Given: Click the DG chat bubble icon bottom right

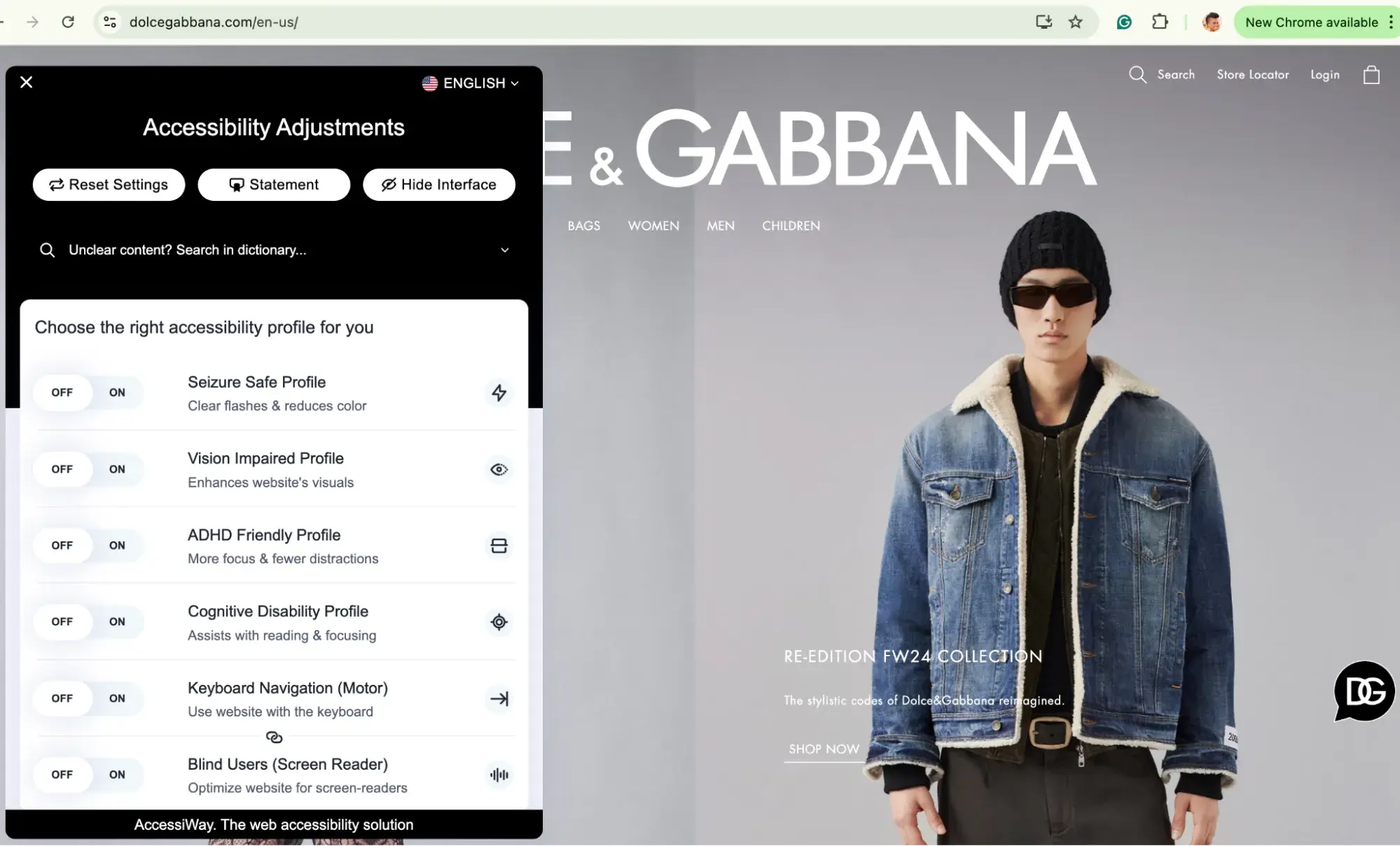Looking at the screenshot, I should click(1364, 690).
